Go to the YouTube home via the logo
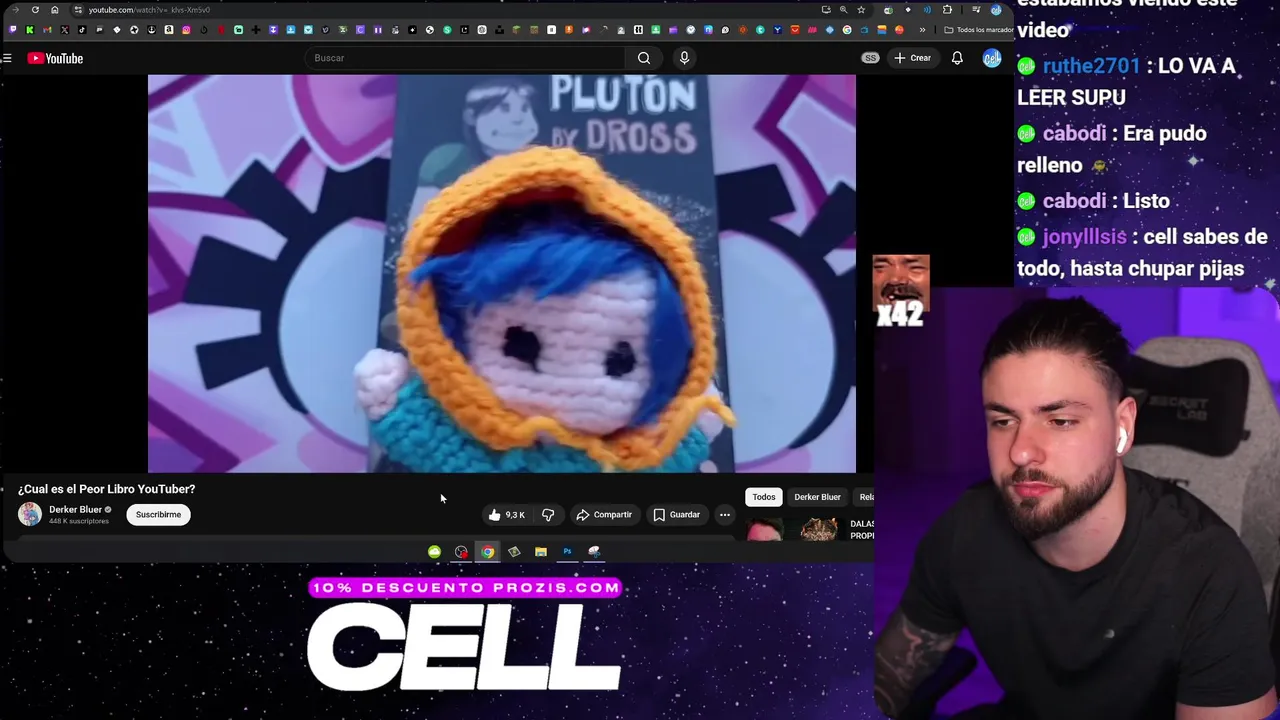 pos(55,58)
